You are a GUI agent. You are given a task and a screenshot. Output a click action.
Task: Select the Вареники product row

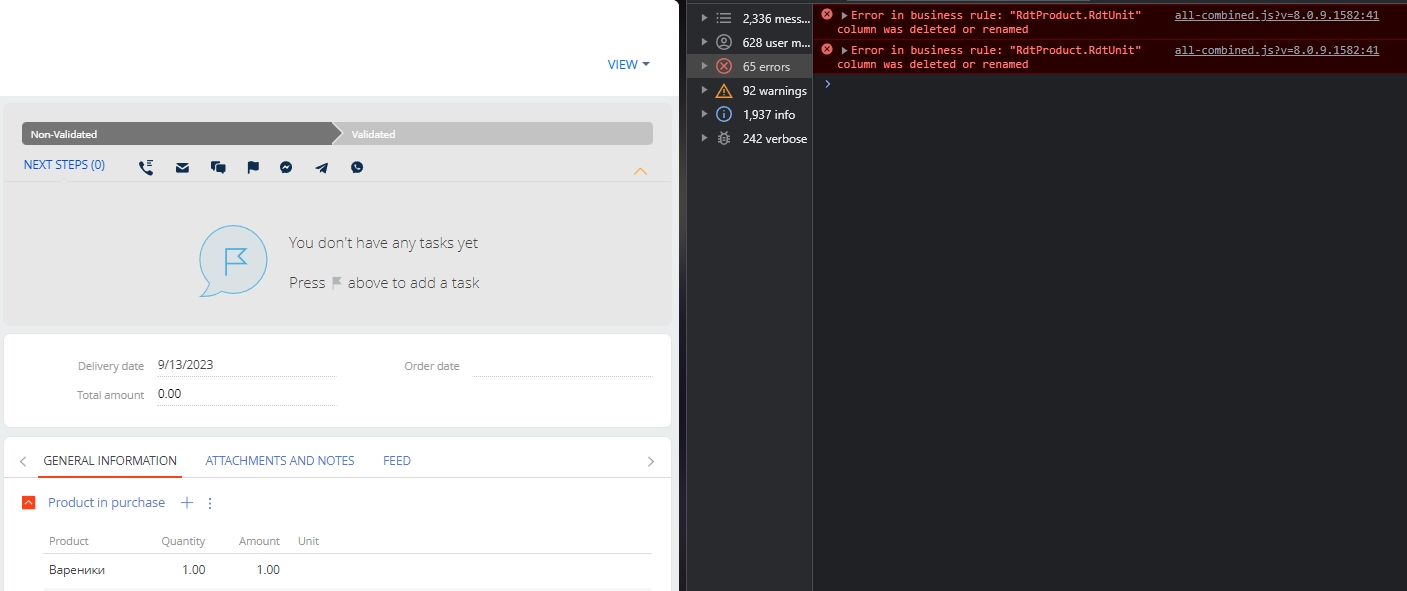coord(348,570)
